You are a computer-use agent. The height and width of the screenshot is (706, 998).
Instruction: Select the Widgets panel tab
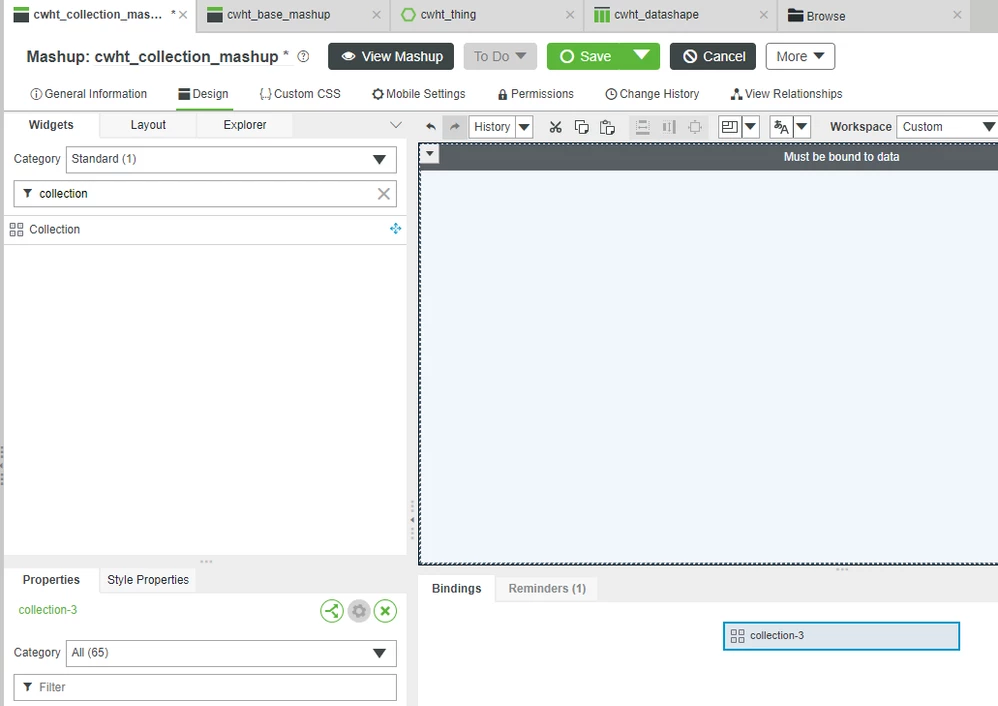[x=51, y=125]
